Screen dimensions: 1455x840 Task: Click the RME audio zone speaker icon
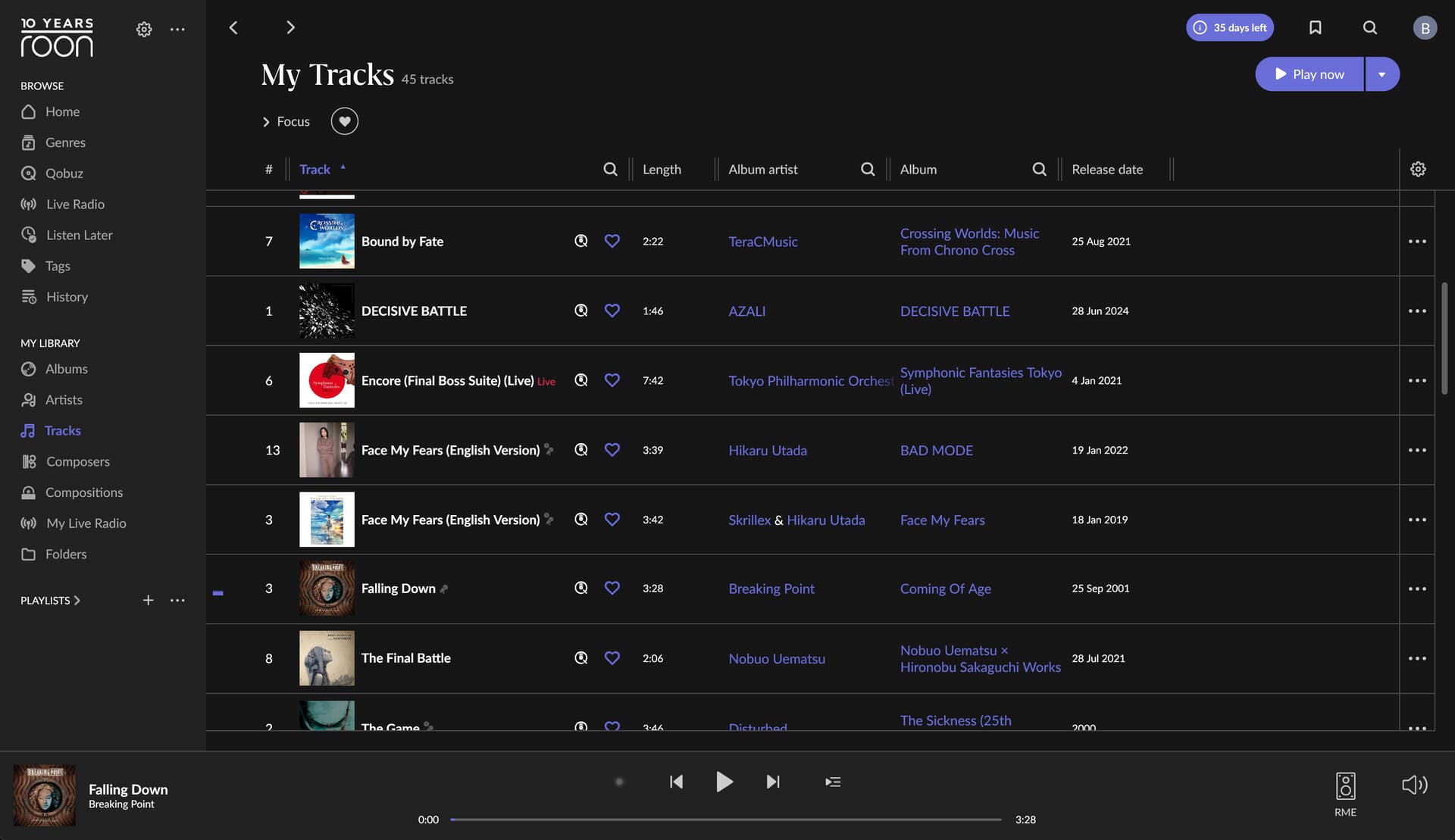tap(1345, 787)
